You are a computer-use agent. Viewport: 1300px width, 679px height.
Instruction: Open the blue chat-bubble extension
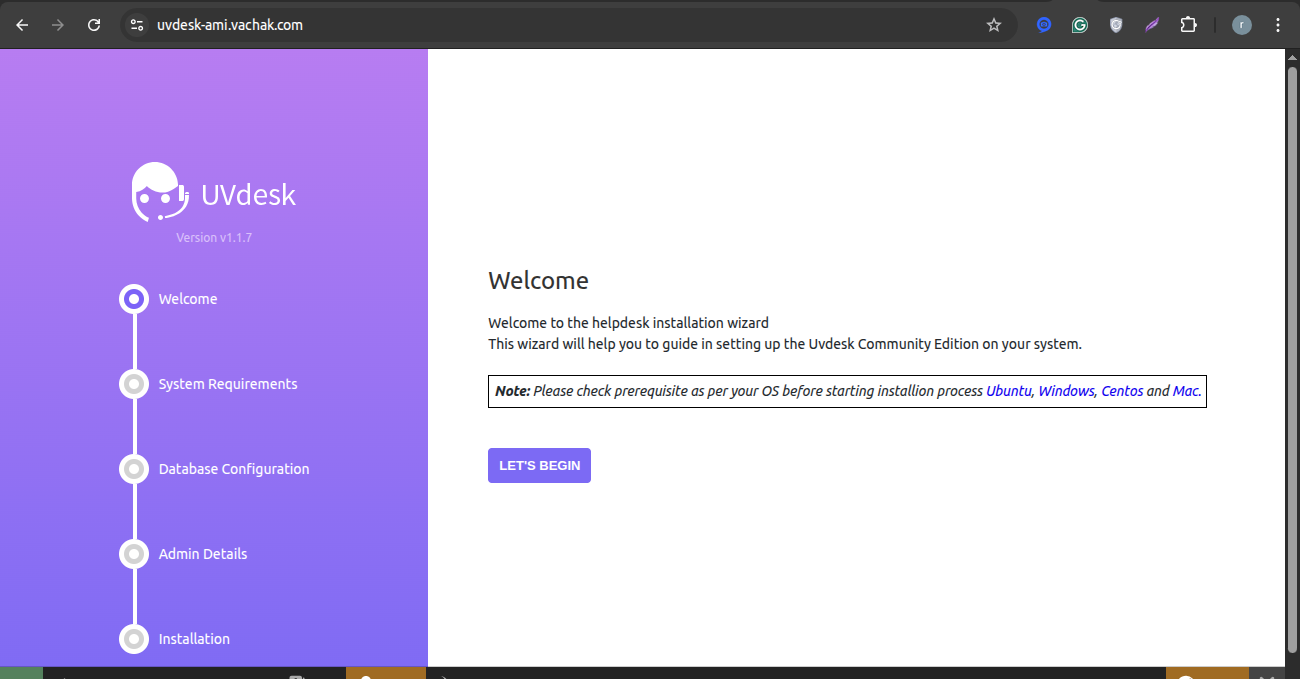1044,25
